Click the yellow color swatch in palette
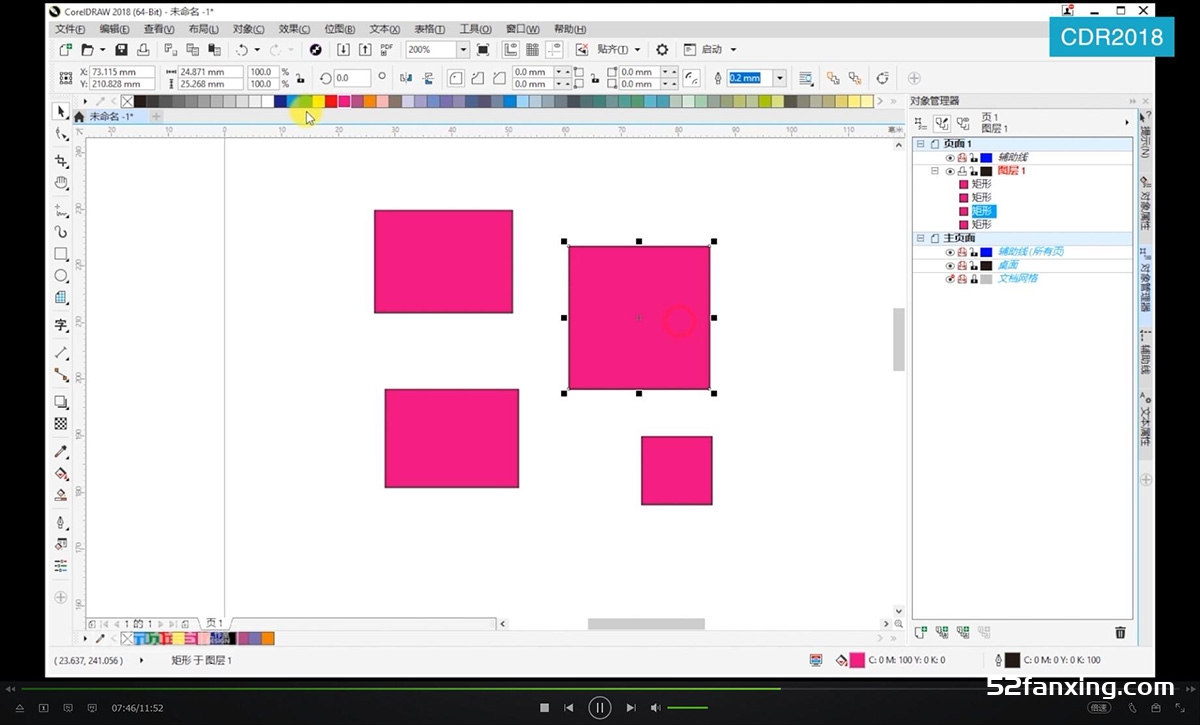Screen dimensions: 1200x725 coord(318,101)
